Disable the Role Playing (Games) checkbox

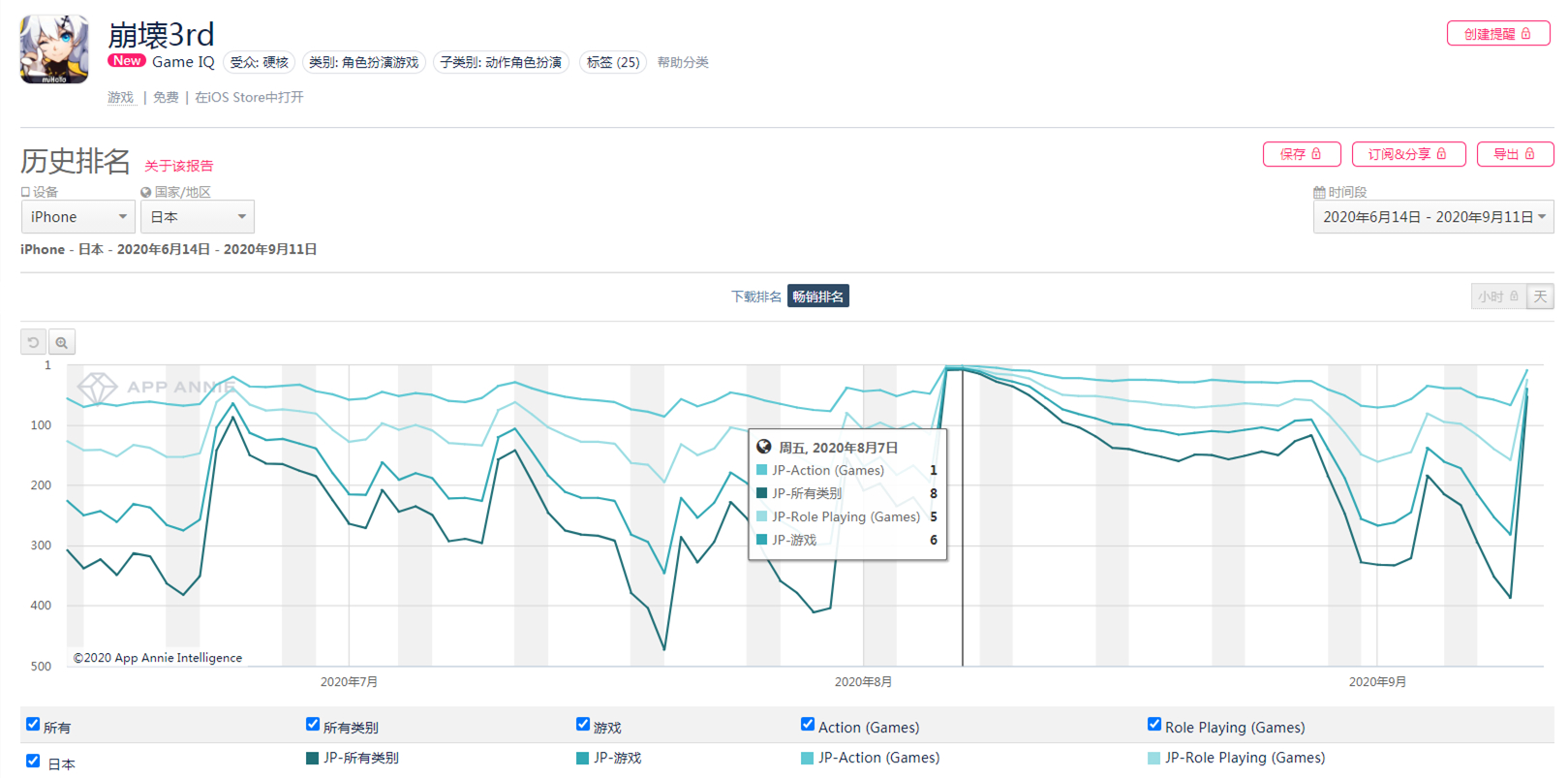pos(1154,725)
